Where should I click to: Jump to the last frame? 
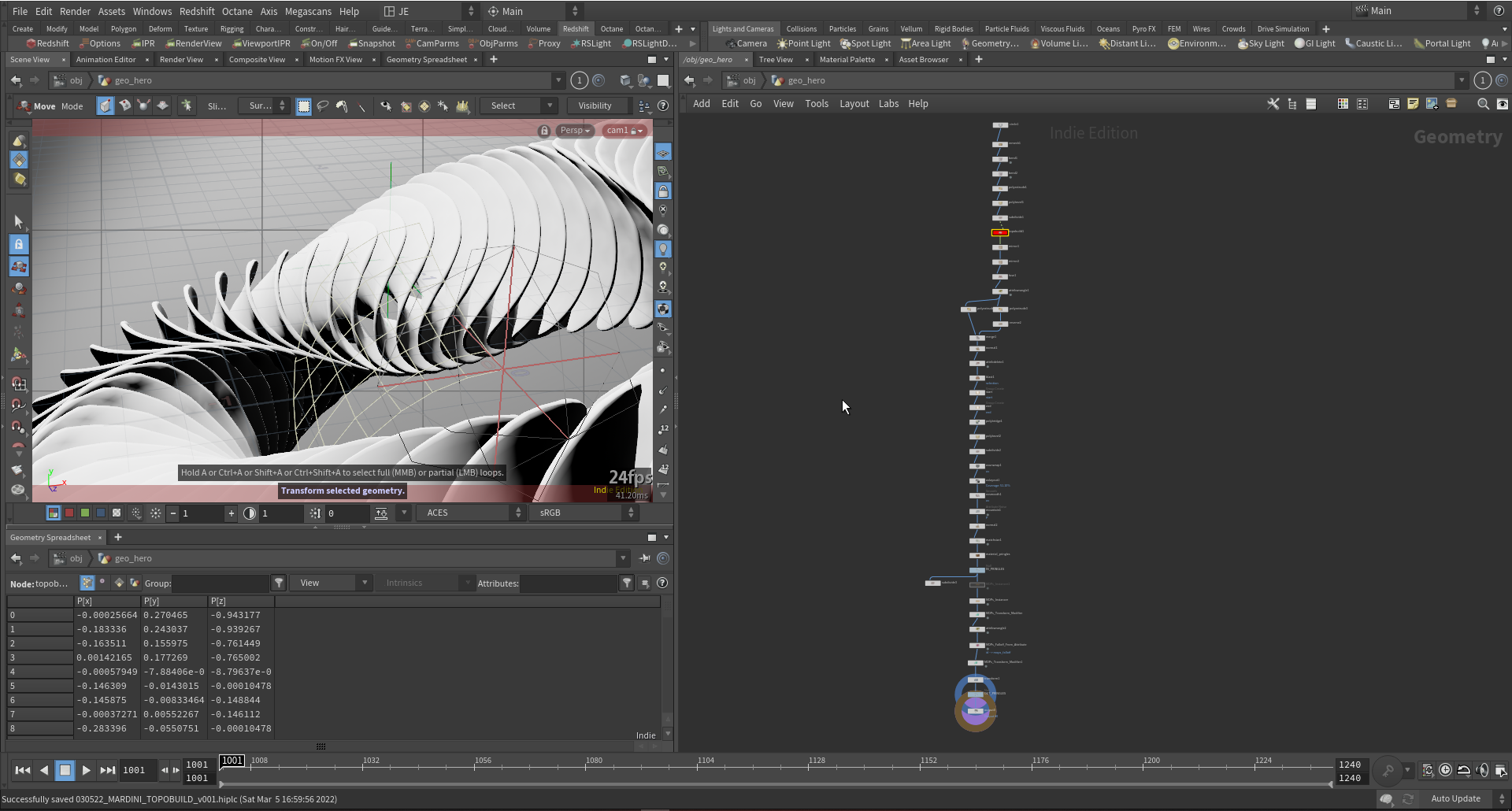pyautogui.click(x=108, y=770)
